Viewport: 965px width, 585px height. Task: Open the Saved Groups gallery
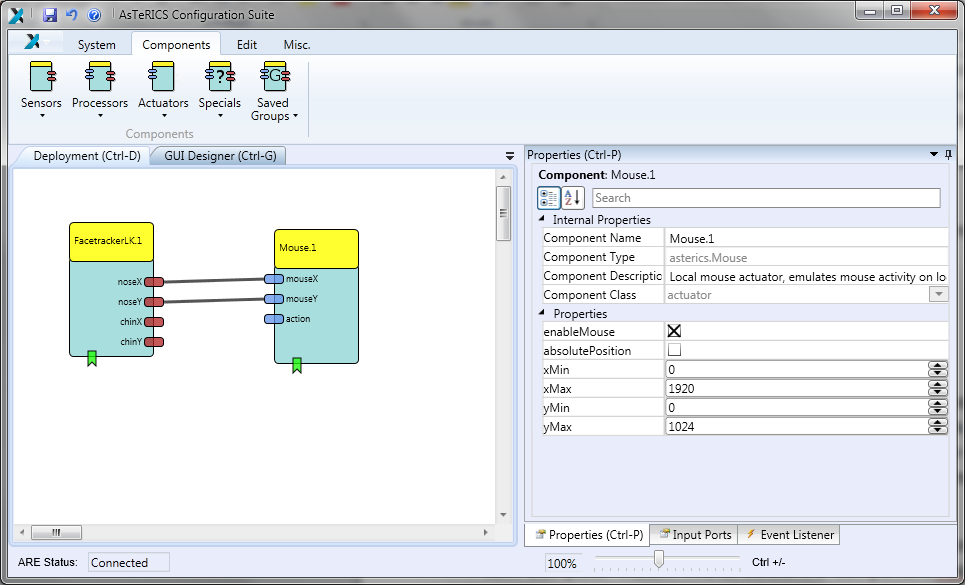click(x=274, y=92)
